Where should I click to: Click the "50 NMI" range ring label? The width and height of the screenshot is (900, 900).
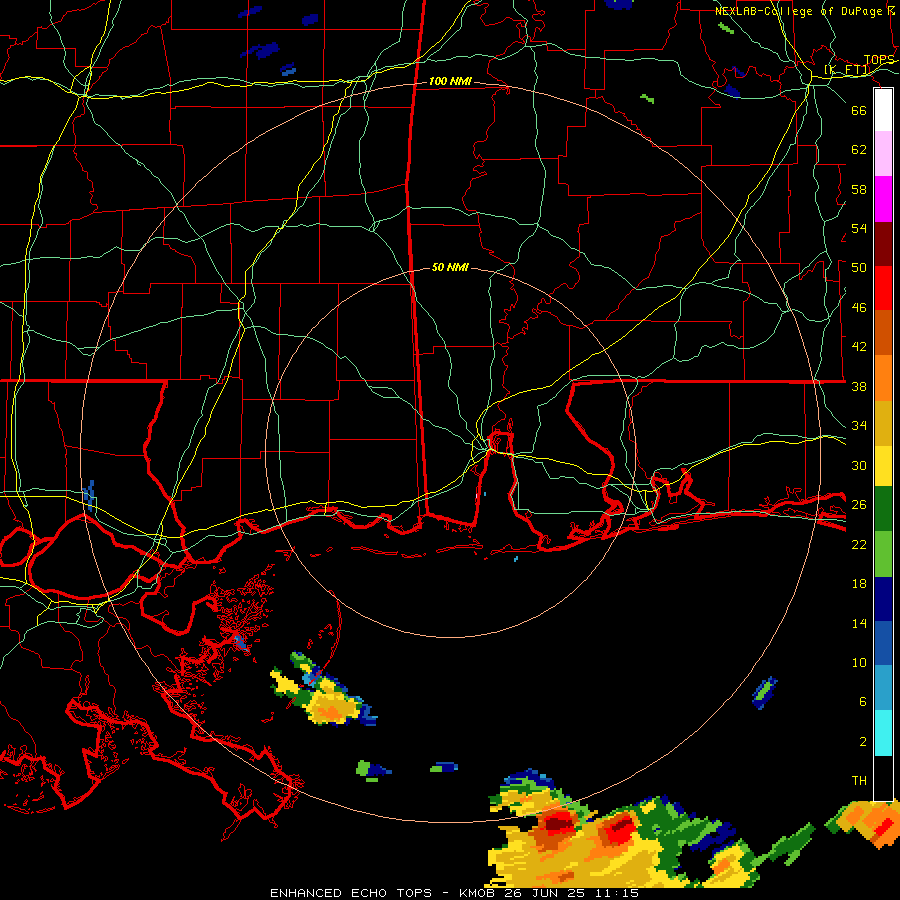pos(450,267)
